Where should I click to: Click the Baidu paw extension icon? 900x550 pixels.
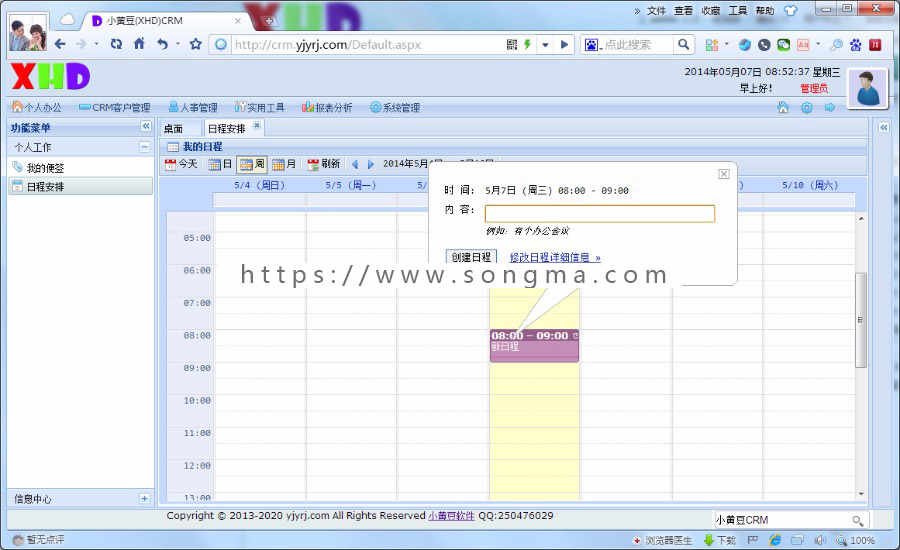856,45
